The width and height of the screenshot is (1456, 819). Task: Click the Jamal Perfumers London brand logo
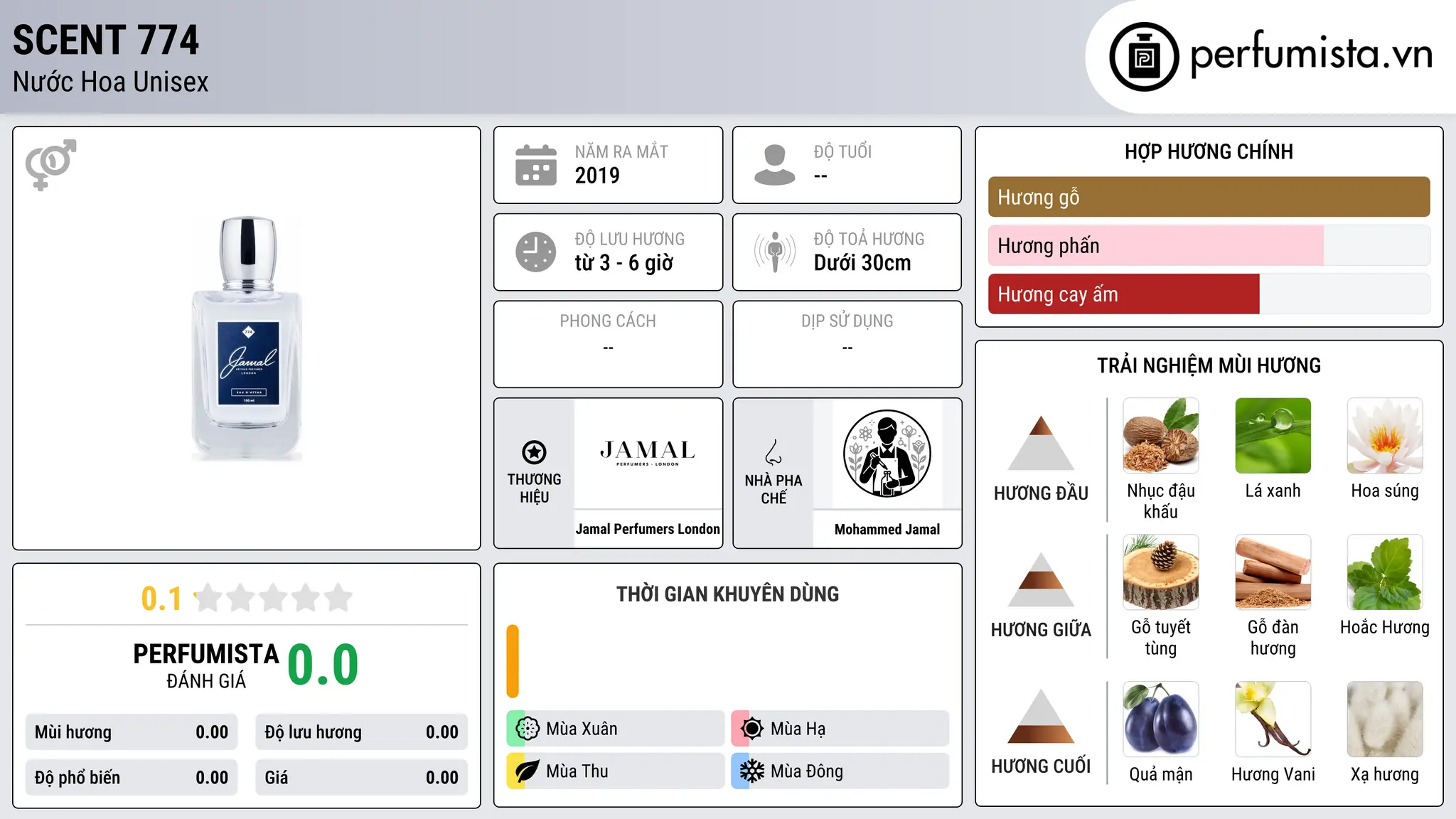(648, 453)
